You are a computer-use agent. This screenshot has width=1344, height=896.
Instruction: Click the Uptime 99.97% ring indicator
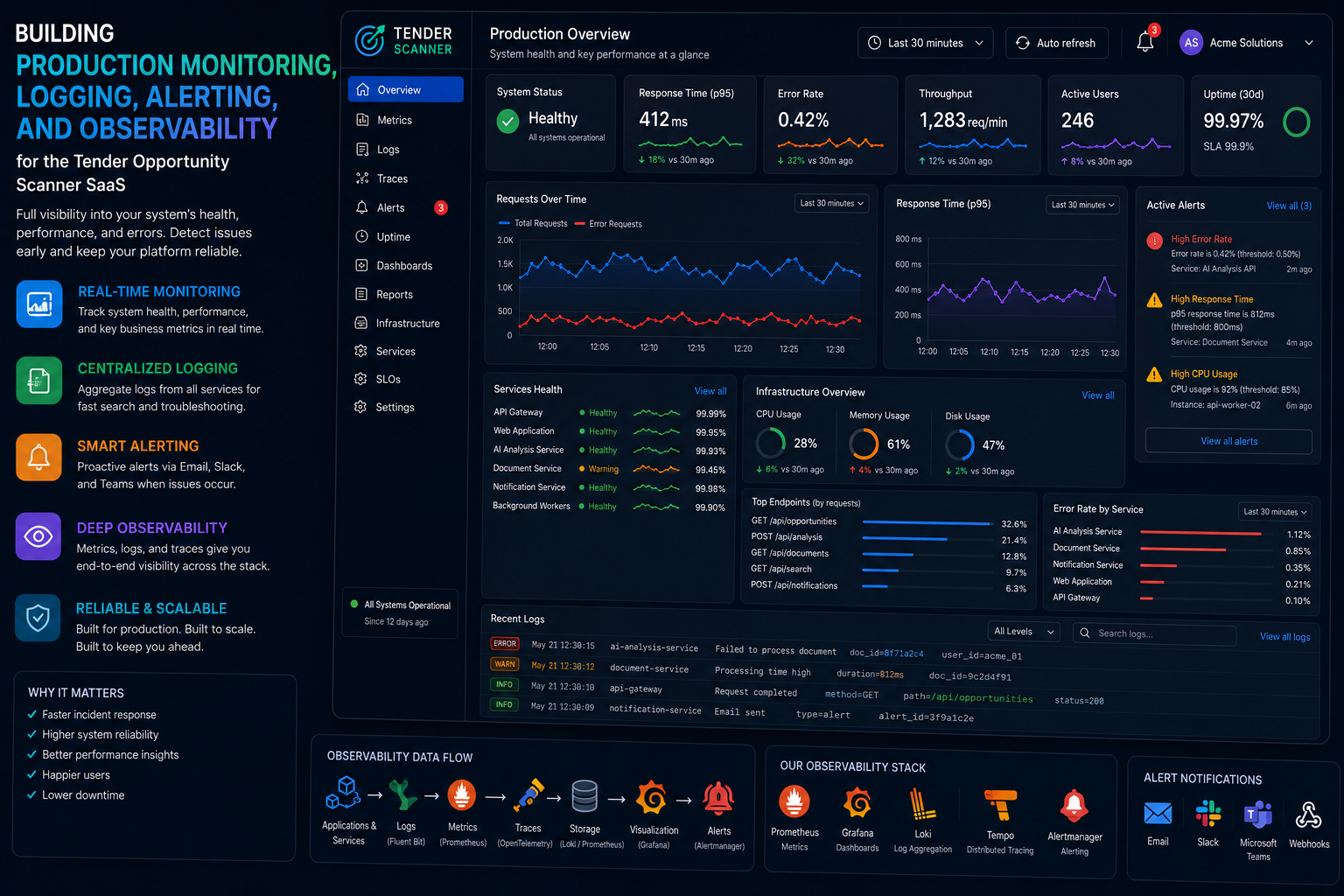pos(1296,122)
